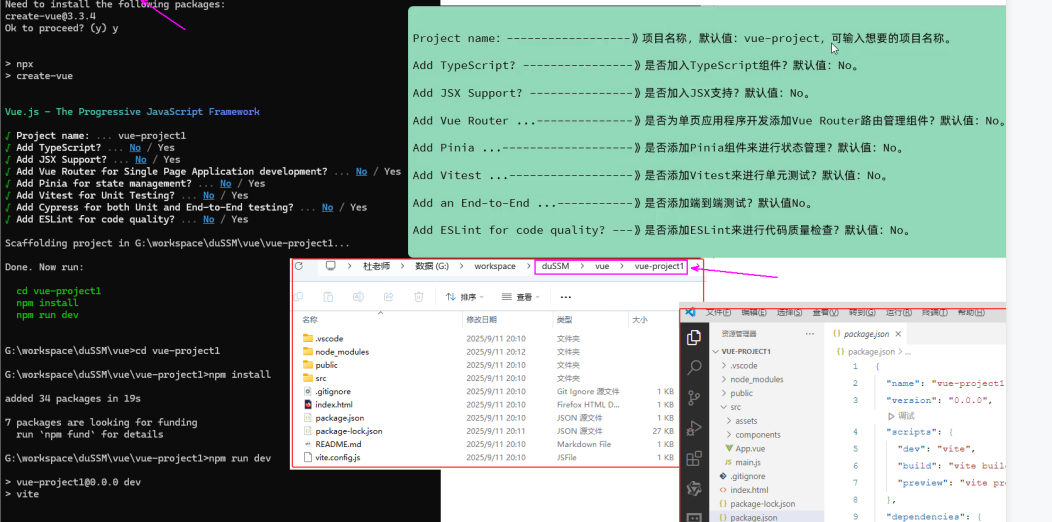Open the Search icon in VS Code
This screenshot has width=1052, height=522.
695,367
